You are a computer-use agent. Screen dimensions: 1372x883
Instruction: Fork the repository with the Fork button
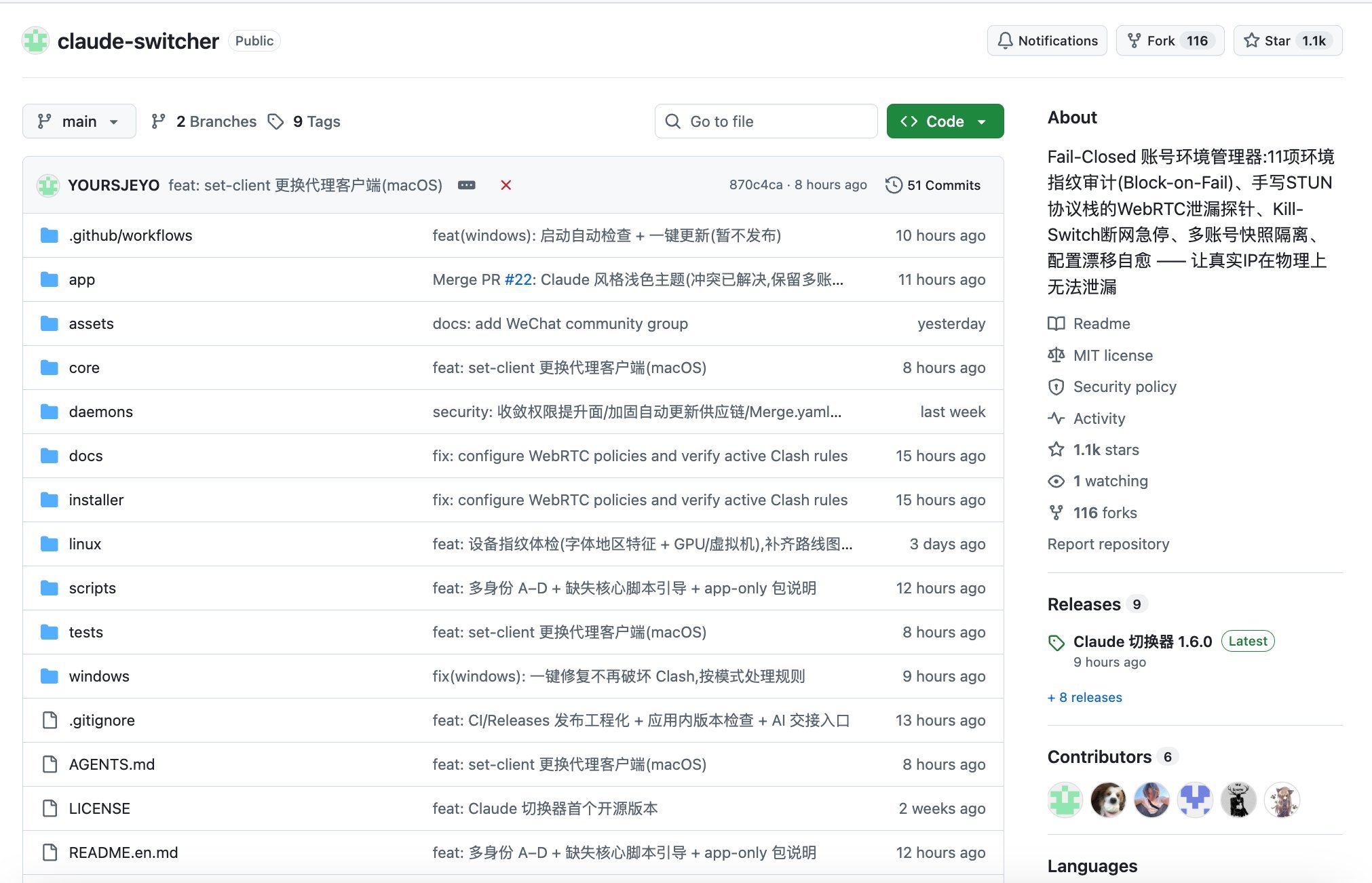1170,41
